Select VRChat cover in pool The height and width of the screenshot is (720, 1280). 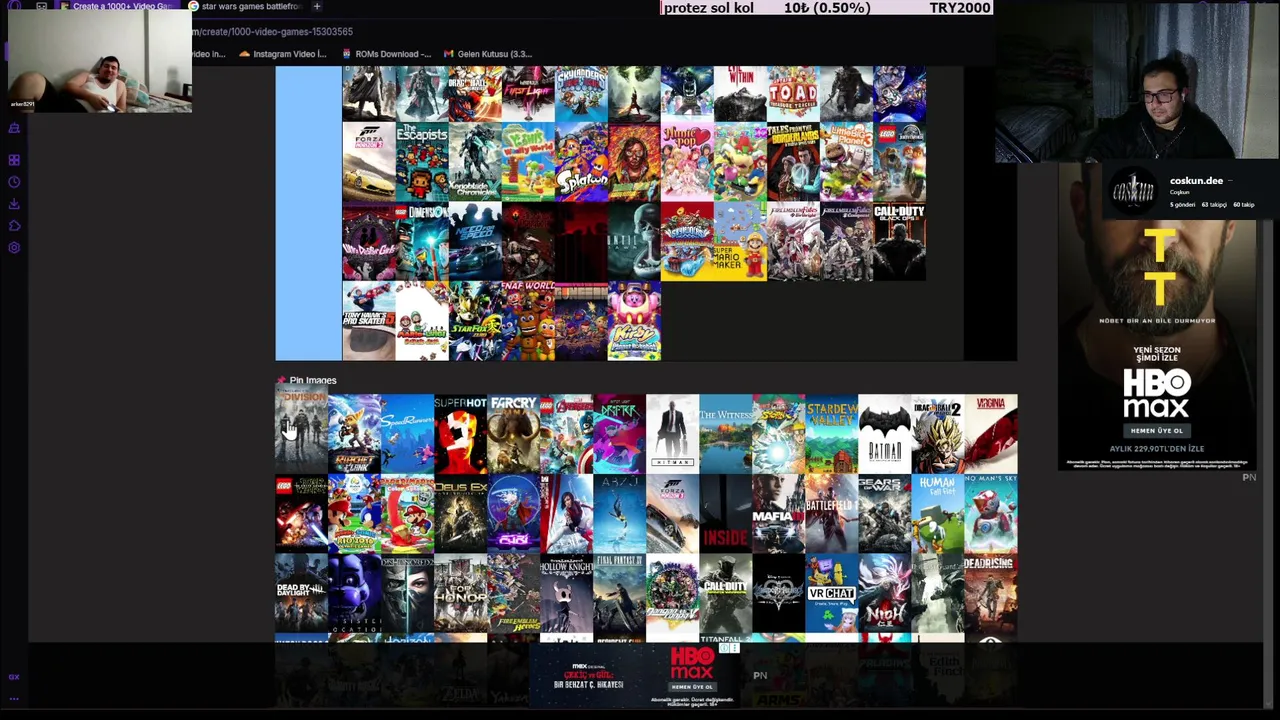coord(831,595)
